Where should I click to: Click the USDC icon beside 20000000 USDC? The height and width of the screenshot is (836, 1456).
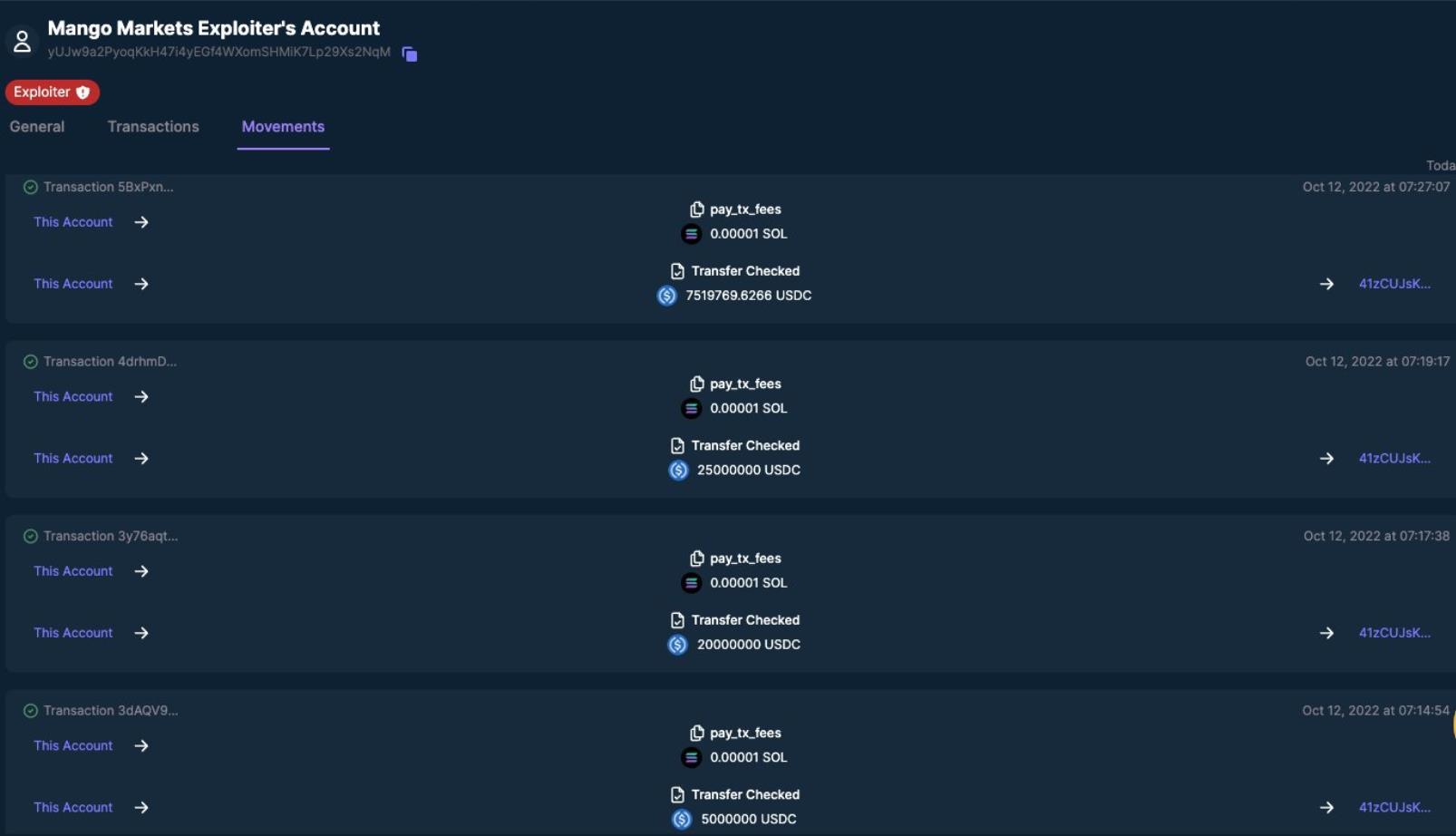[677, 645]
